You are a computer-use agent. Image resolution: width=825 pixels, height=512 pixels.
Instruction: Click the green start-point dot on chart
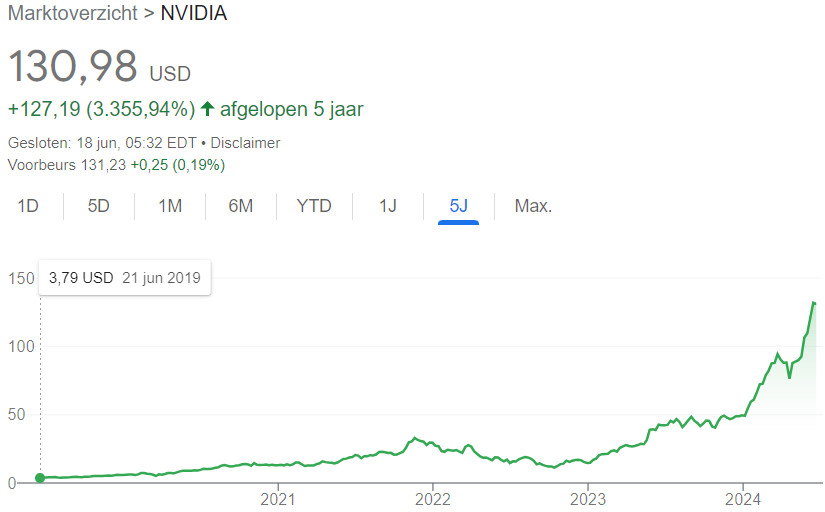(x=40, y=478)
